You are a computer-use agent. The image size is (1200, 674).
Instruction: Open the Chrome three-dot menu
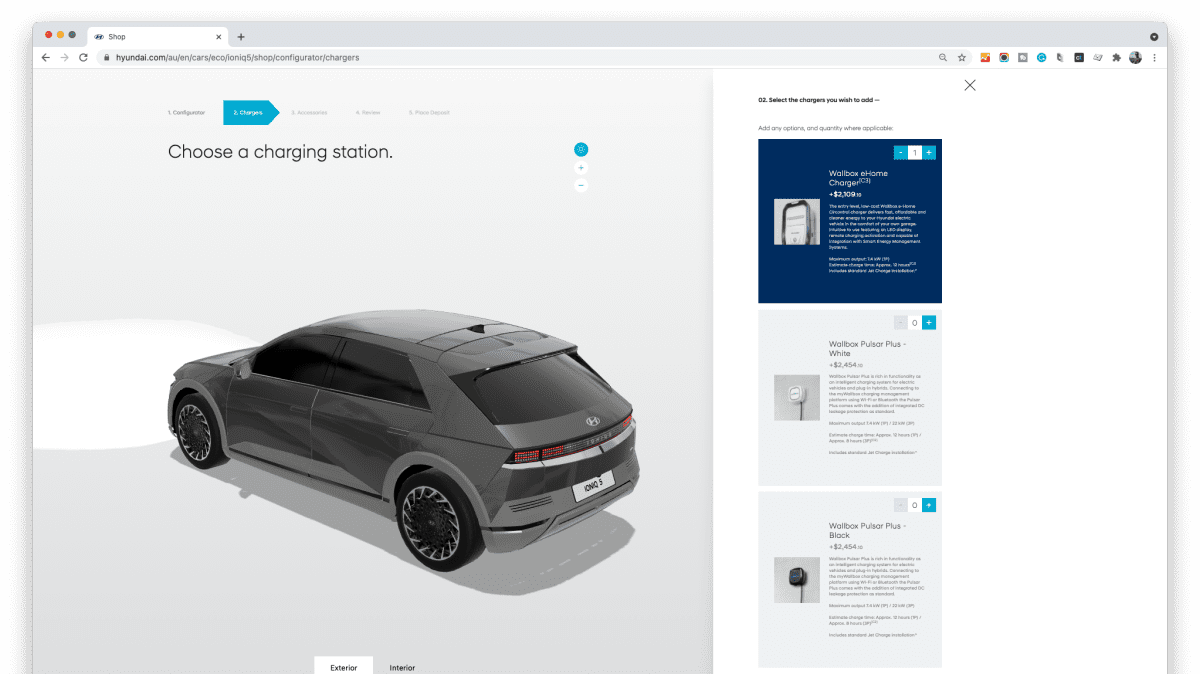1154,57
